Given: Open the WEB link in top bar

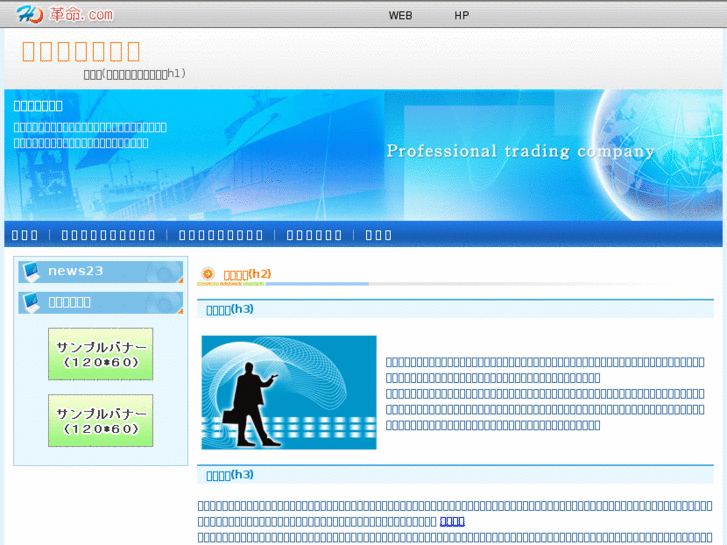Looking at the screenshot, I should [401, 15].
